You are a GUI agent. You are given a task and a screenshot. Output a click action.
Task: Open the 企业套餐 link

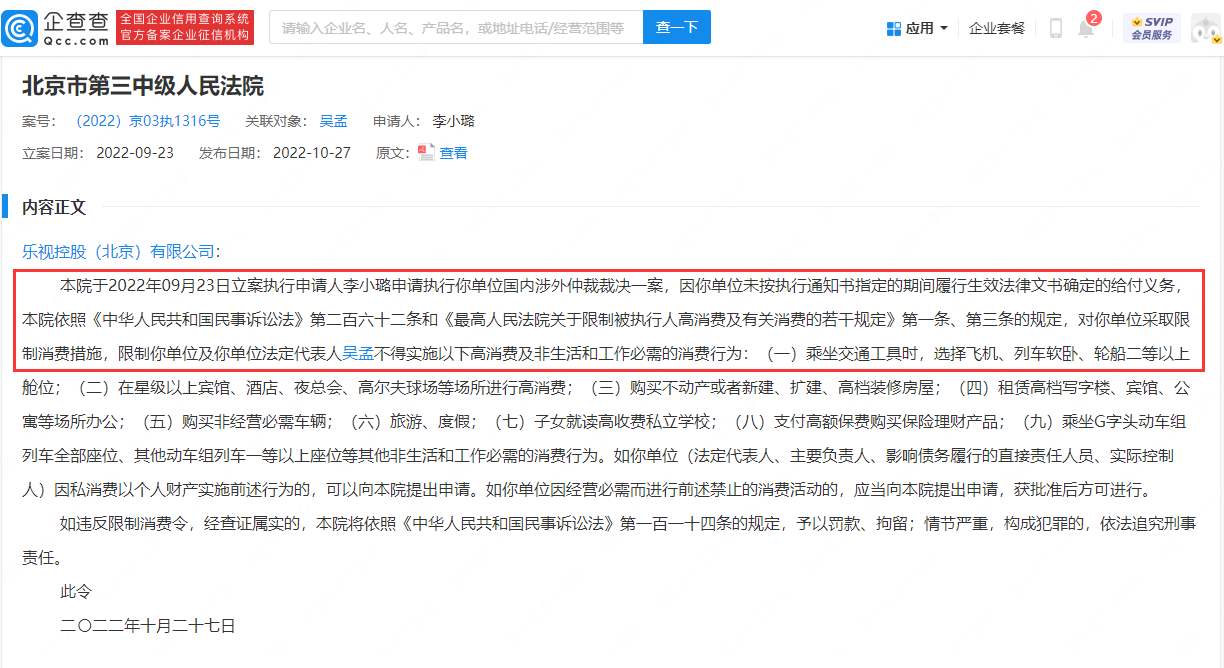997,28
